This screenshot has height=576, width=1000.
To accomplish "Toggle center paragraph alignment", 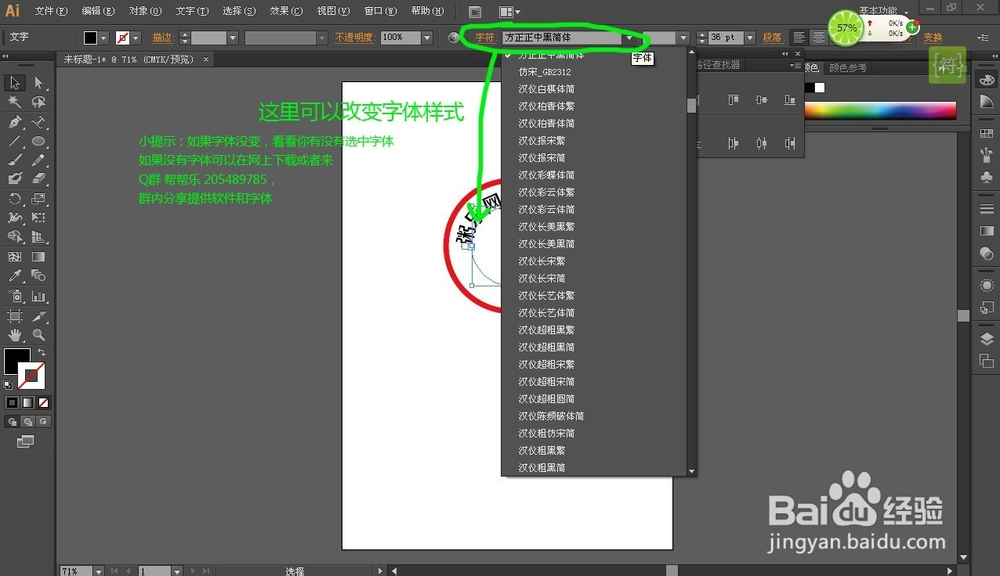I will [819, 38].
